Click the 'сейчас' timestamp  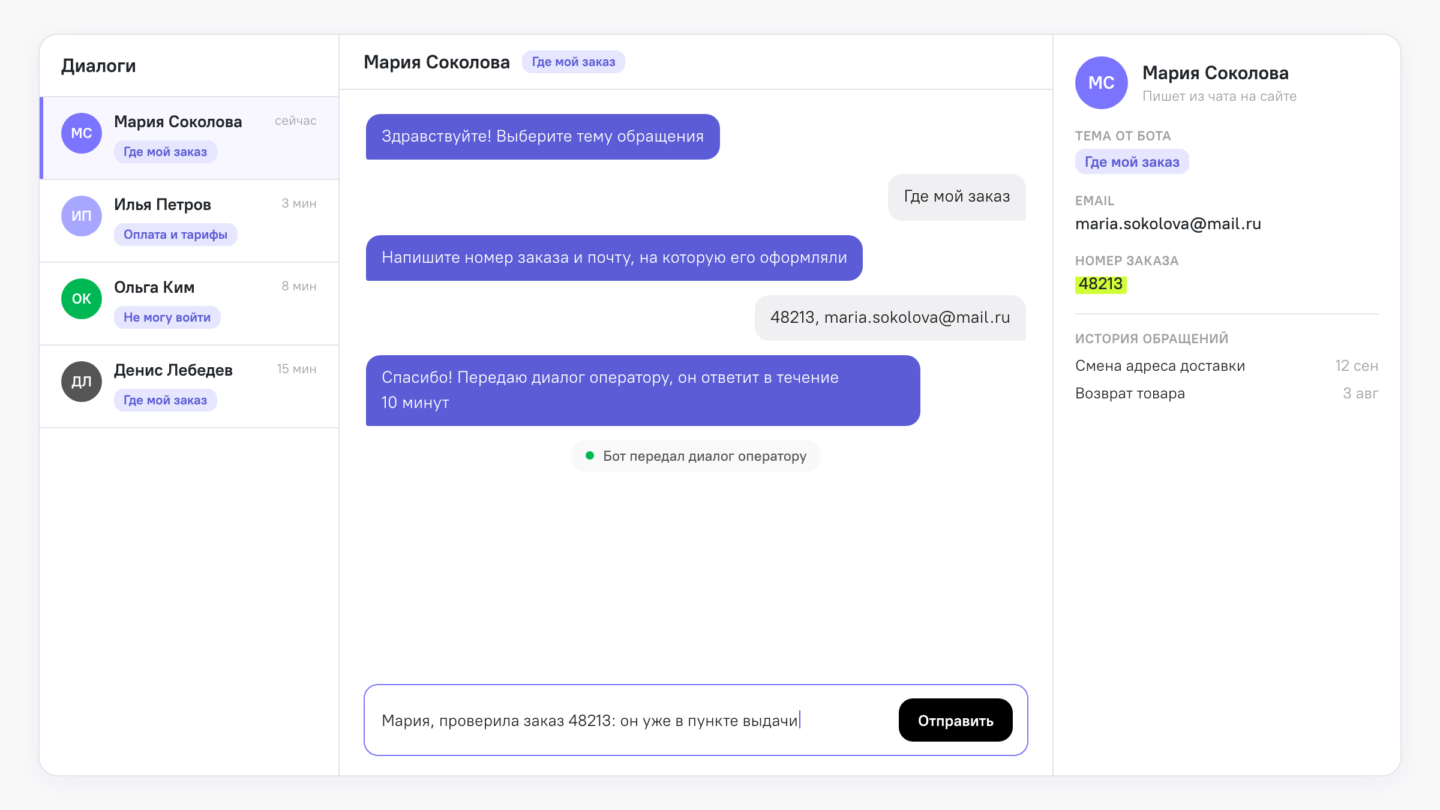296,121
